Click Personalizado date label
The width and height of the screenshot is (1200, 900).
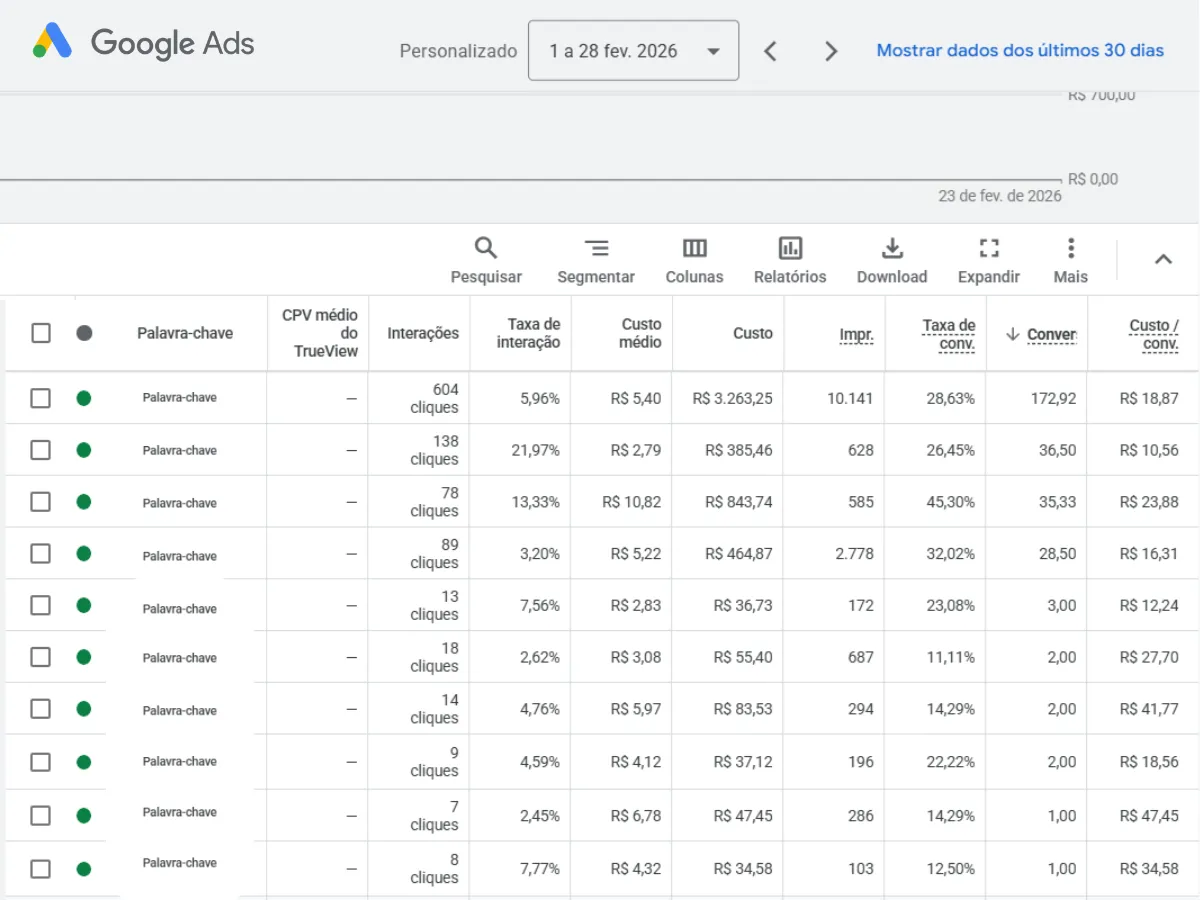pyautogui.click(x=458, y=51)
